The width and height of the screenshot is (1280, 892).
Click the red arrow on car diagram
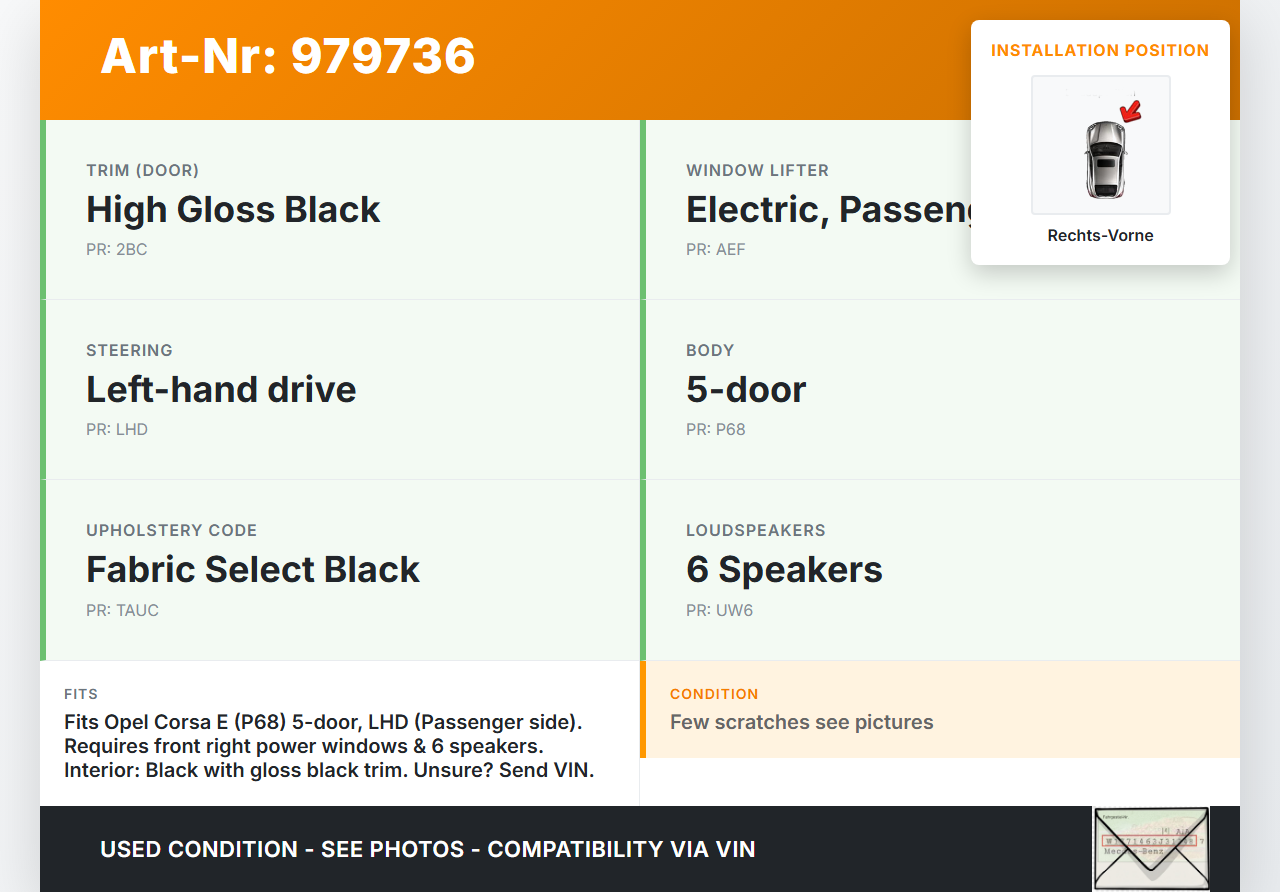click(x=1130, y=112)
